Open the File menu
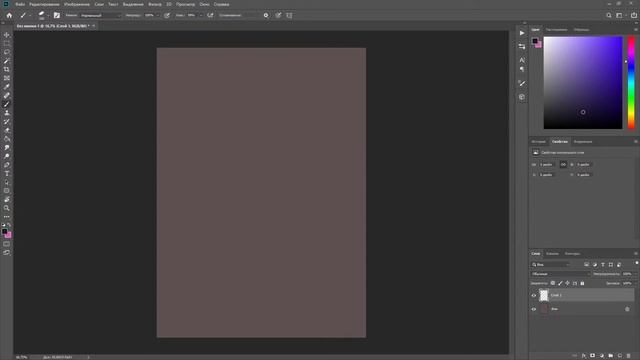This screenshot has height=360, width=640. [x=20, y=4]
